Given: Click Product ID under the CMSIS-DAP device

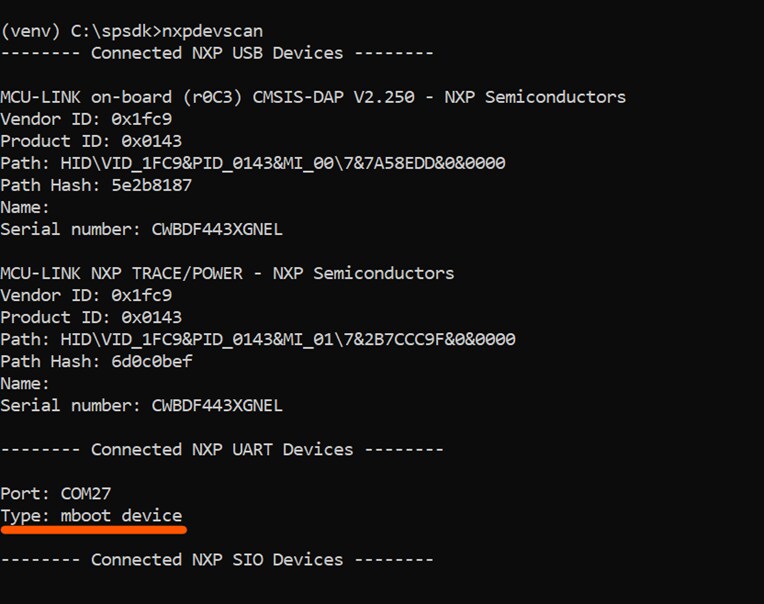Looking at the screenshot, I should [x=91, y=141].
